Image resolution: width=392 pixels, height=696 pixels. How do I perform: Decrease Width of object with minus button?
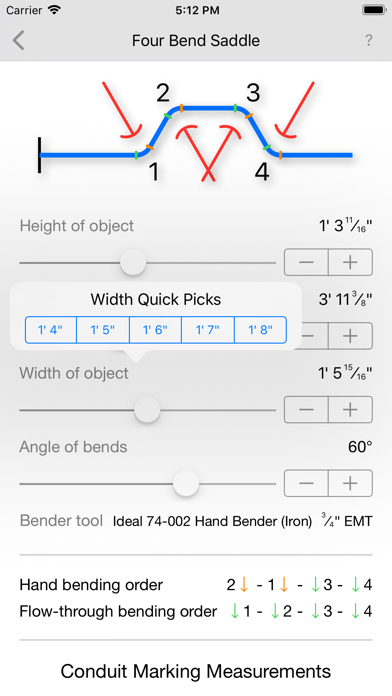pos(306,409)
